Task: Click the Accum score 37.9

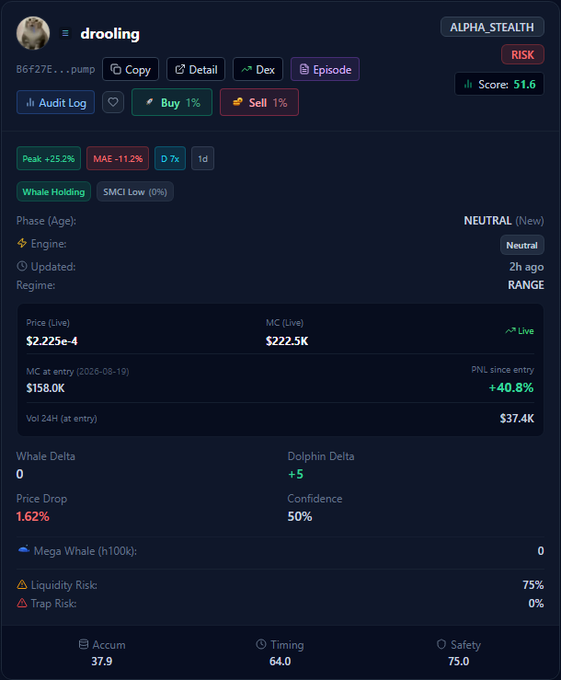Action: pos(102,661)
